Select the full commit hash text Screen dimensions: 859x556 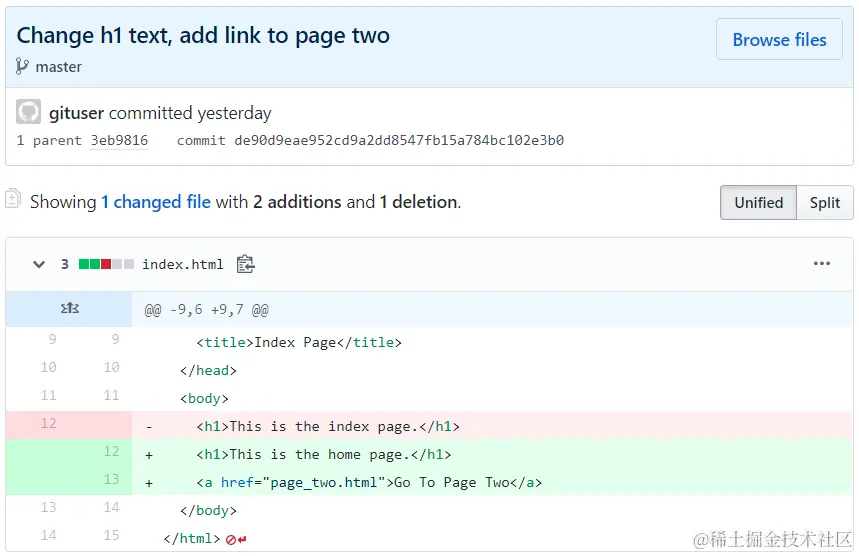[x=399, y=141]
